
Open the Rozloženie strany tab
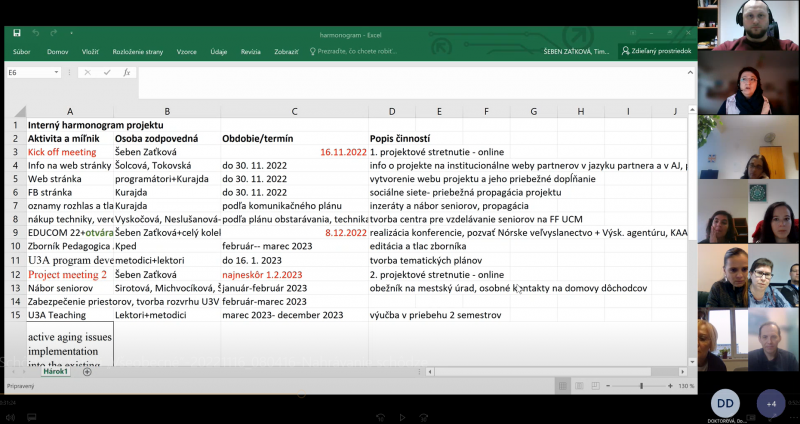[139, 51]
